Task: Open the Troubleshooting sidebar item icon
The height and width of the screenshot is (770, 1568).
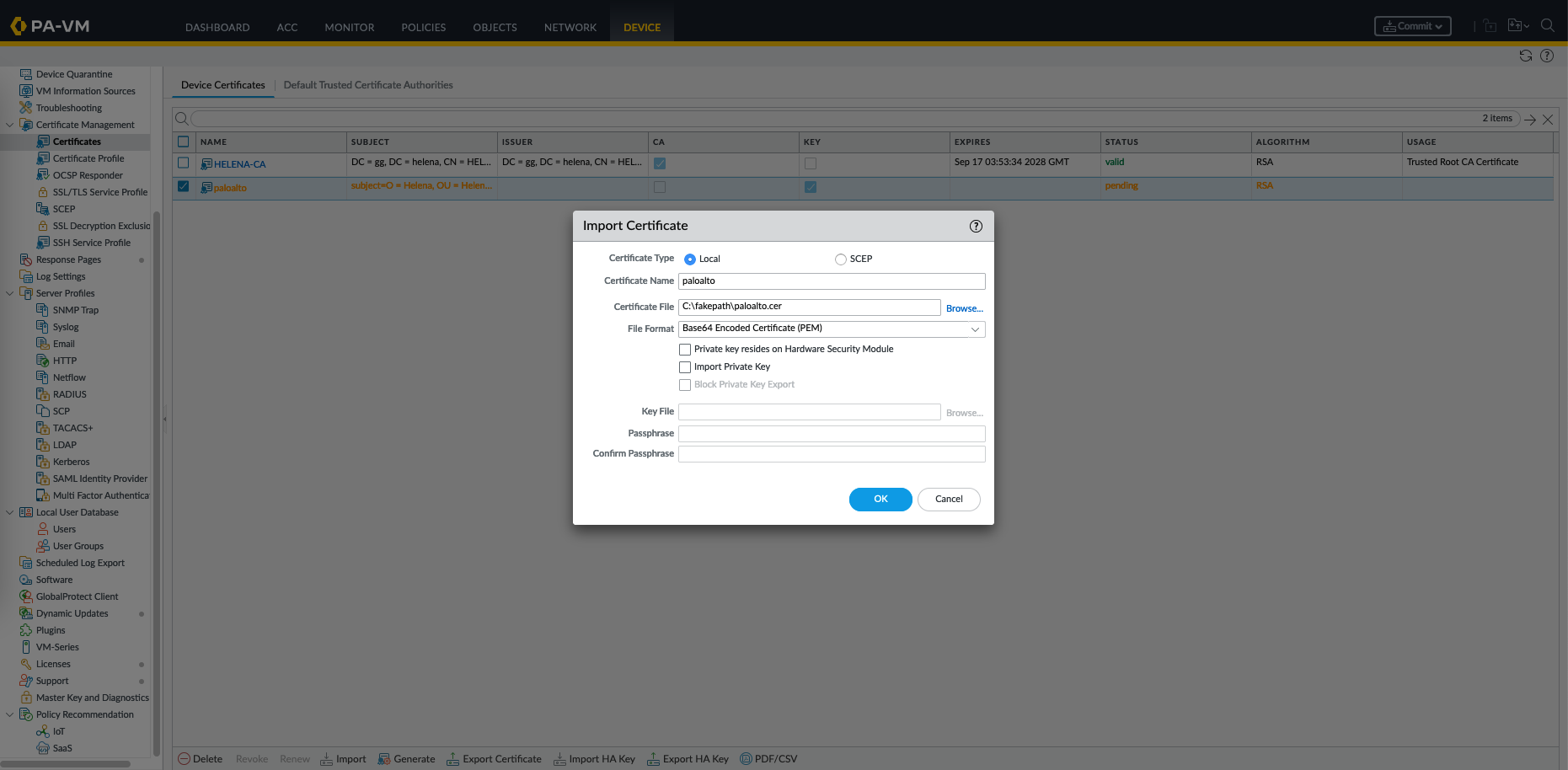Action: (26, 108)
